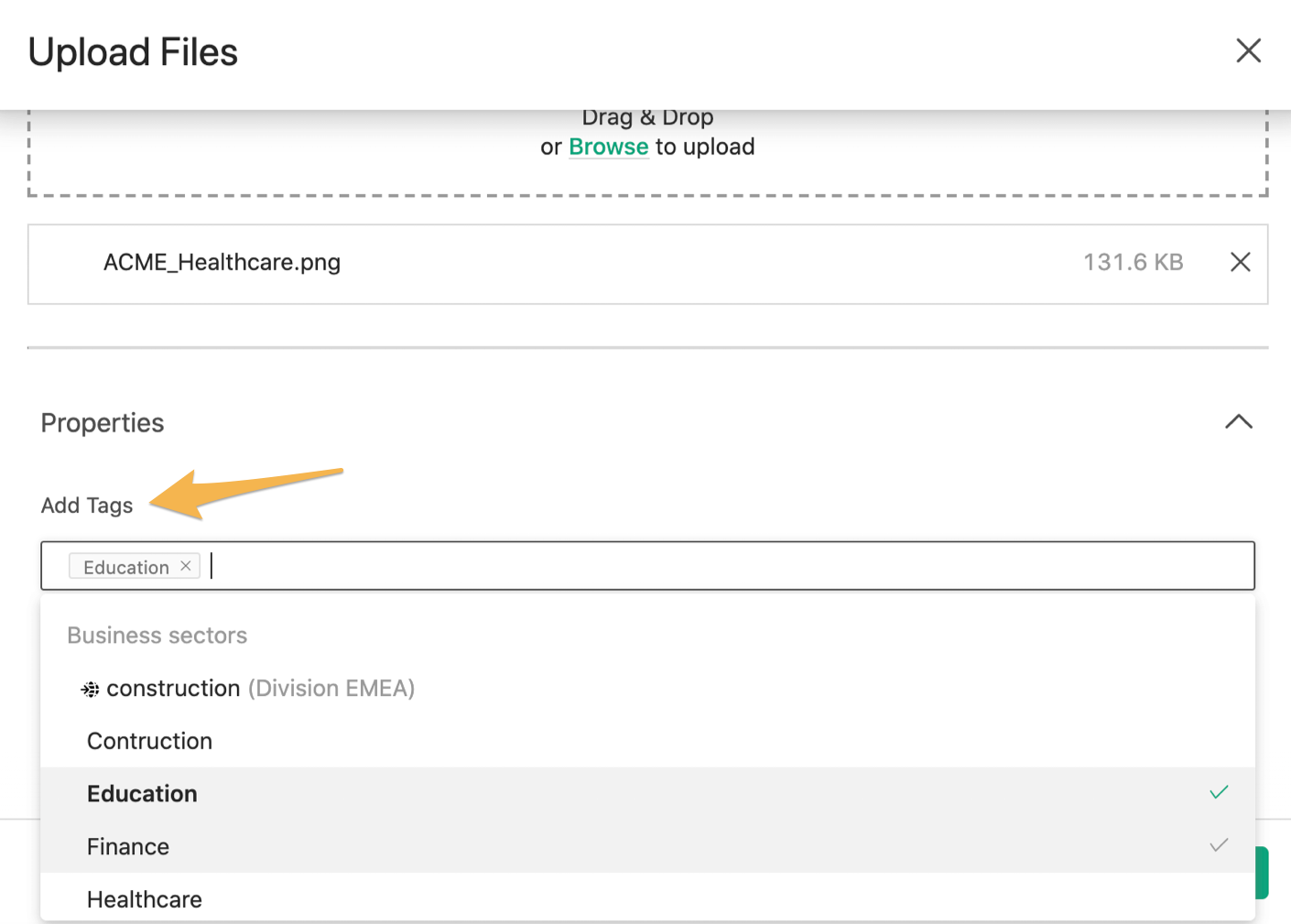Click the Business sectors group heading
Viewport: 1291px width, 924px height.
pyautogui.click(x=157, y=636)
